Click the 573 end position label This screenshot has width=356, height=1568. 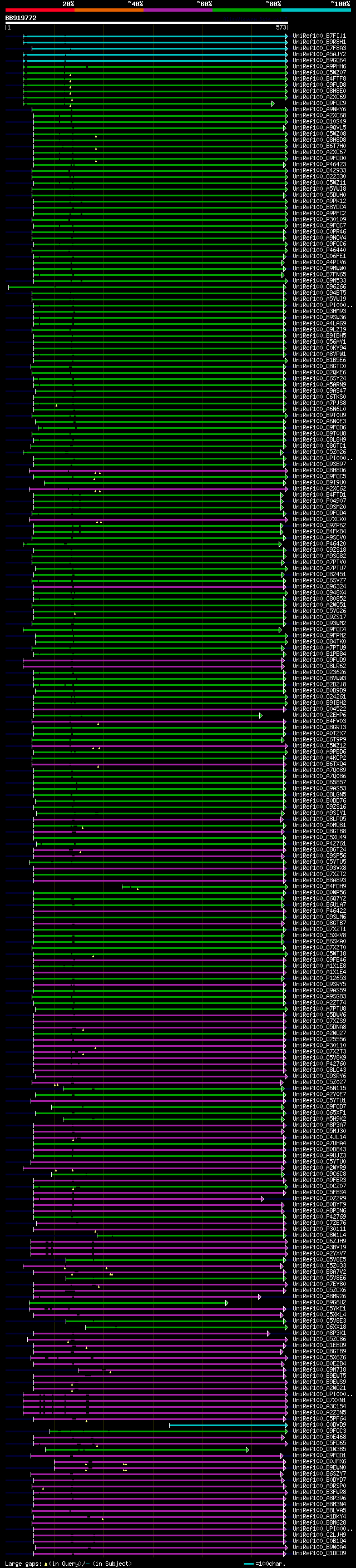pyautogui.click(x=280, y=27)
